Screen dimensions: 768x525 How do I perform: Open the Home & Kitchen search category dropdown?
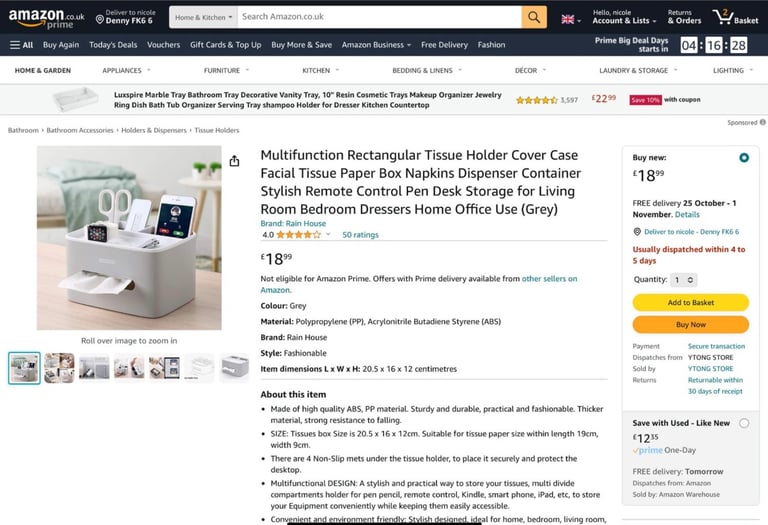[203, 18]
